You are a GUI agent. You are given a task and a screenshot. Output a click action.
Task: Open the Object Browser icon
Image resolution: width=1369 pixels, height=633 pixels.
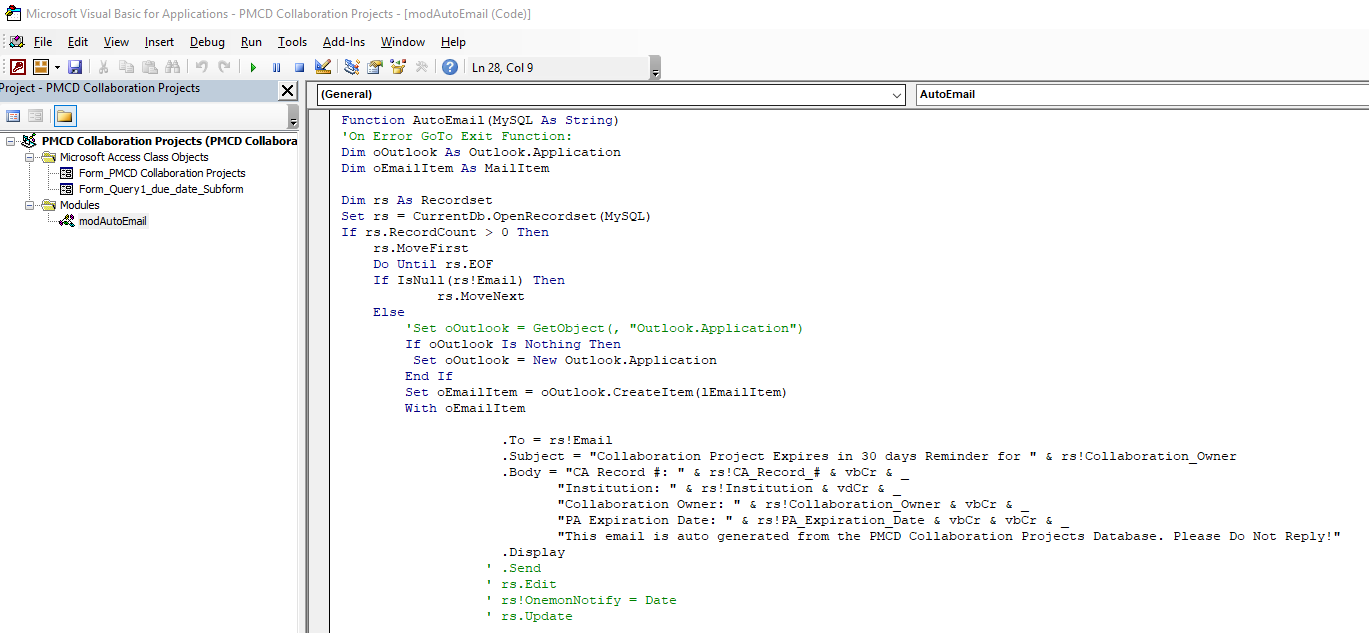398,67
